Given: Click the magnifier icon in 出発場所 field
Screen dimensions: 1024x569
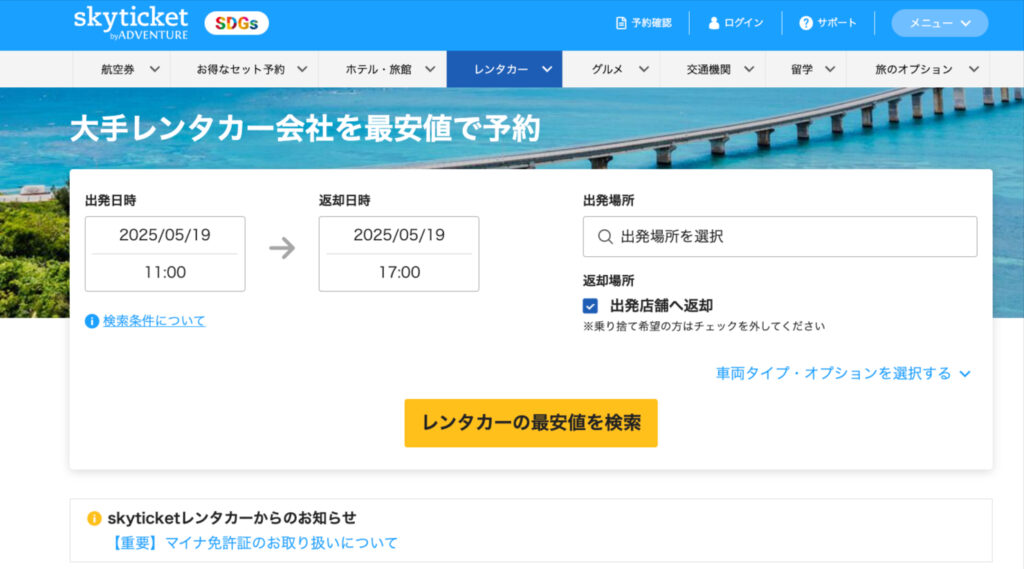Looking at the screenshot, I should (x=605, y=236).
